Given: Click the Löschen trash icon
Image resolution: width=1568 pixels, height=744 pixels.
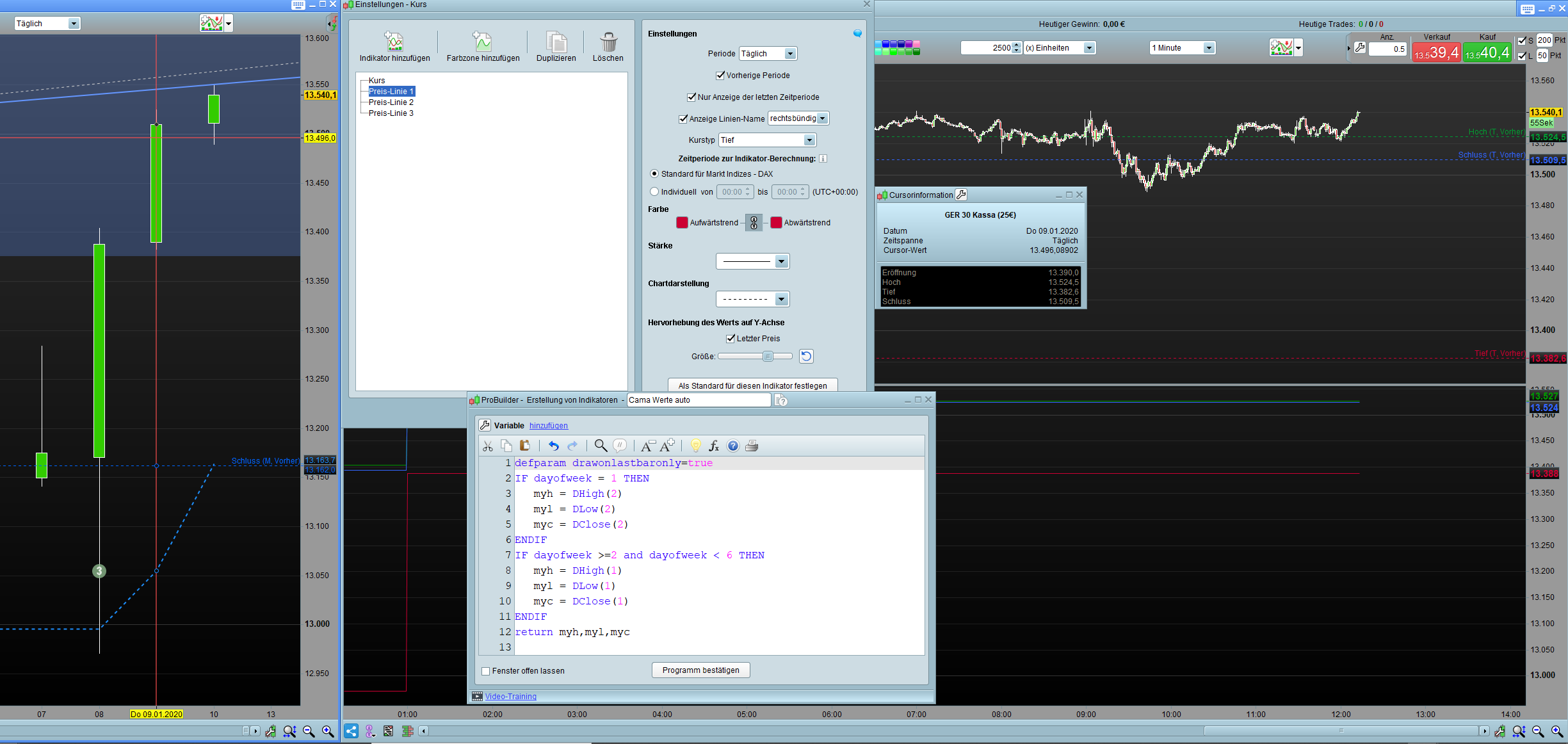Looking at the screenshot, I should click(608, 42).
